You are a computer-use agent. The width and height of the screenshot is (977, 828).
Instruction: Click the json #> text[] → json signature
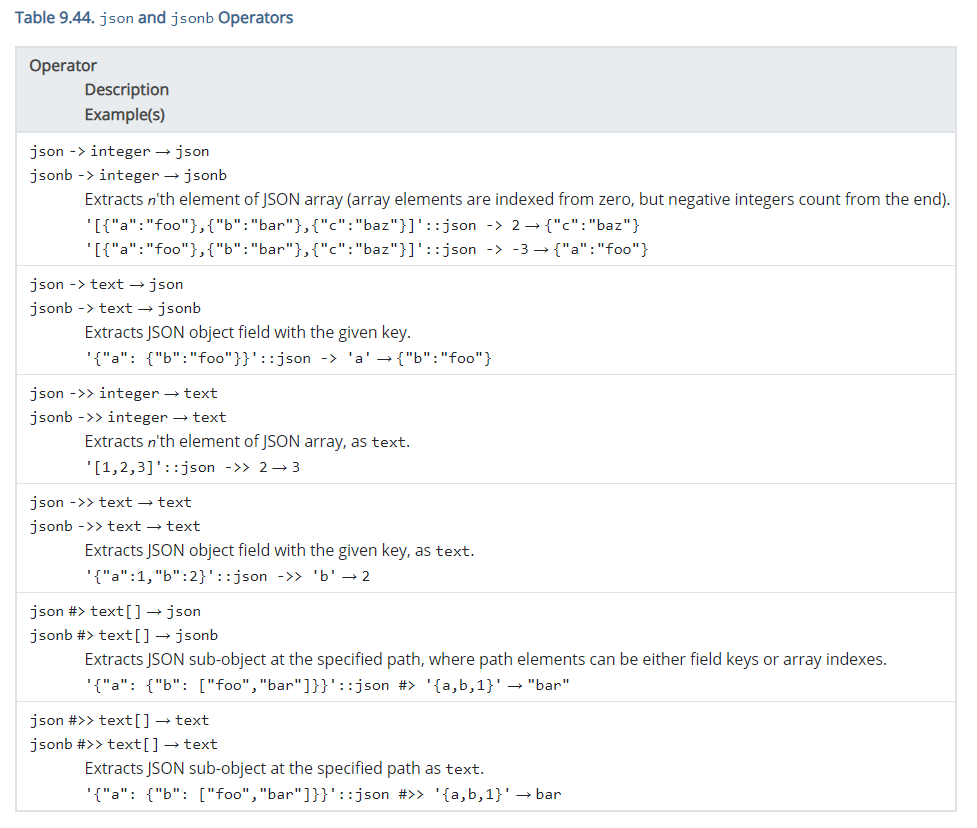115,611
